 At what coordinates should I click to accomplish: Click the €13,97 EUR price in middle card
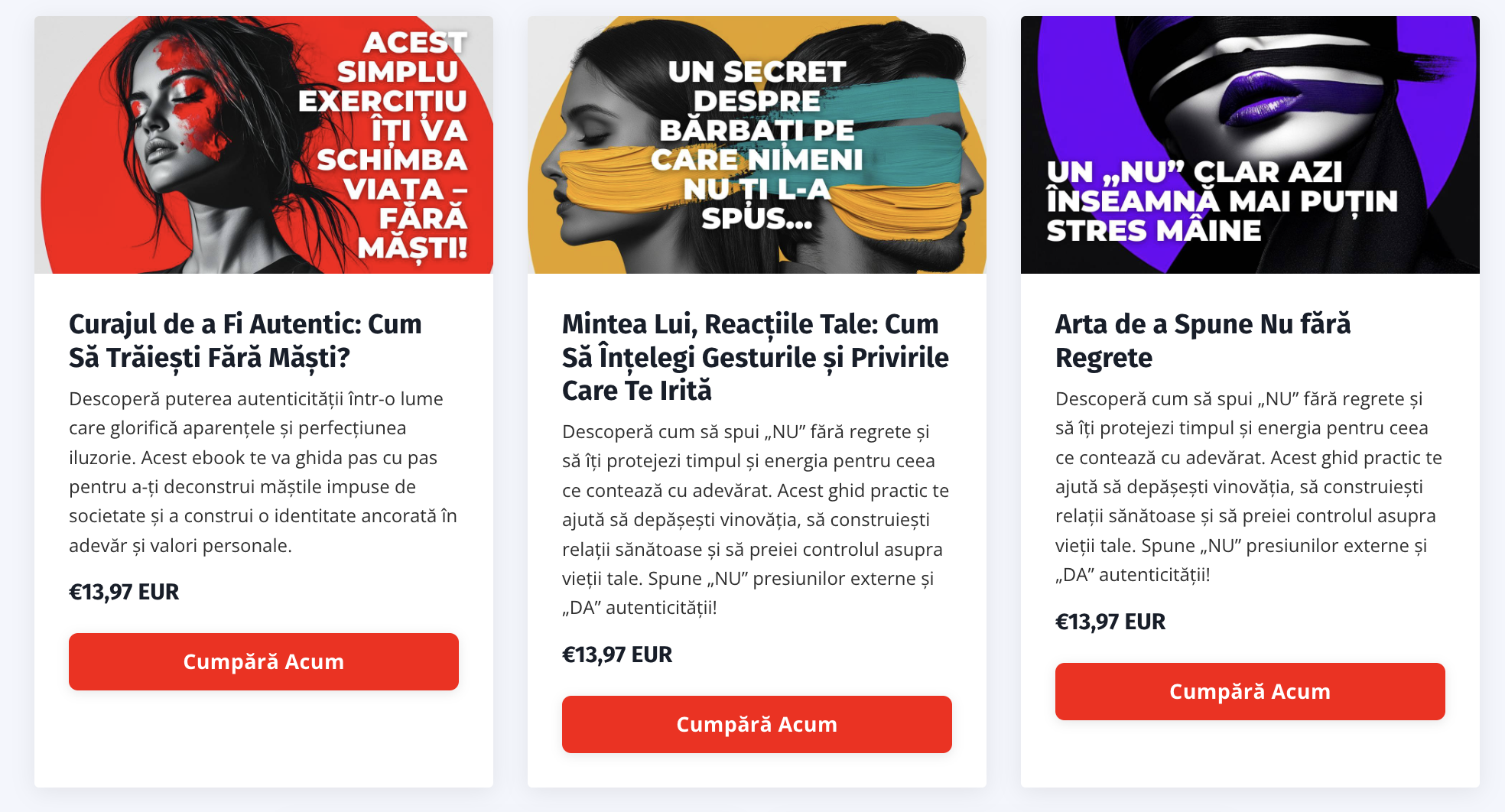tap(617, 654)
